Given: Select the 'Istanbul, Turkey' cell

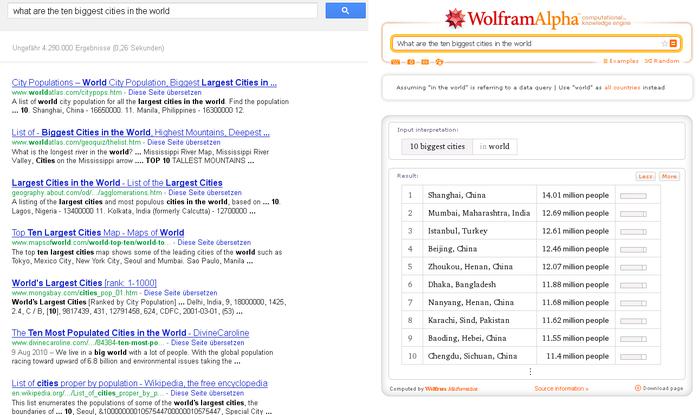Looking at the screenshot, I should (480, 231).
